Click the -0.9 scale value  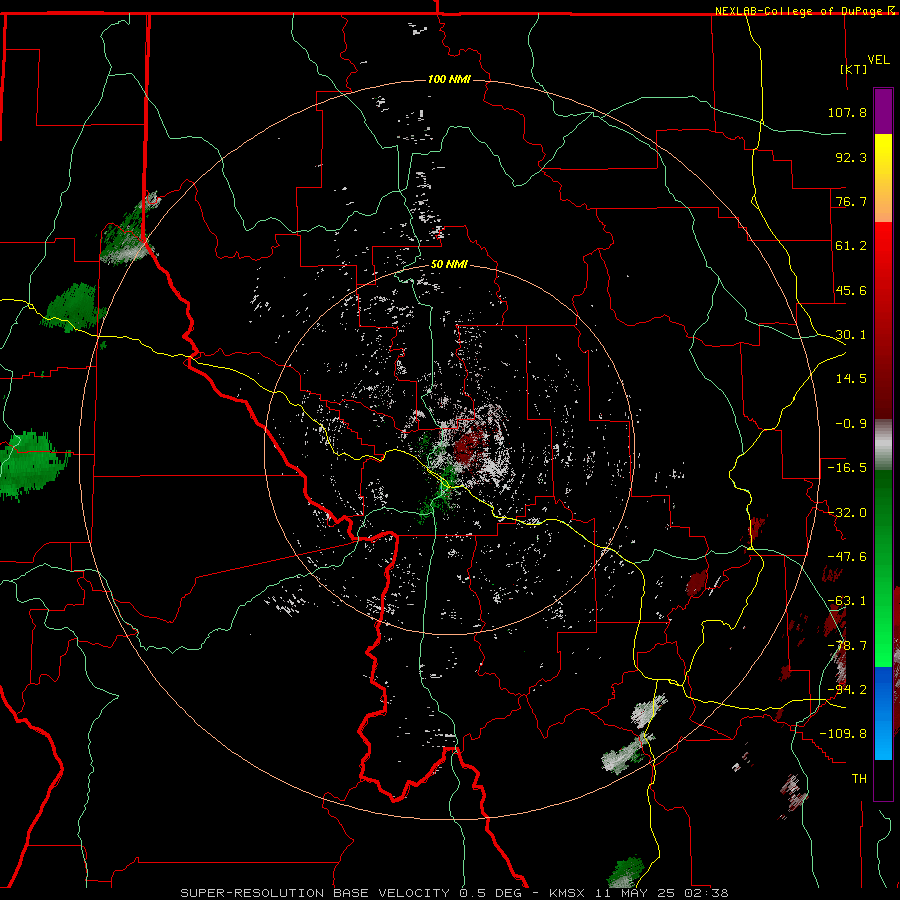click(851, 424)
